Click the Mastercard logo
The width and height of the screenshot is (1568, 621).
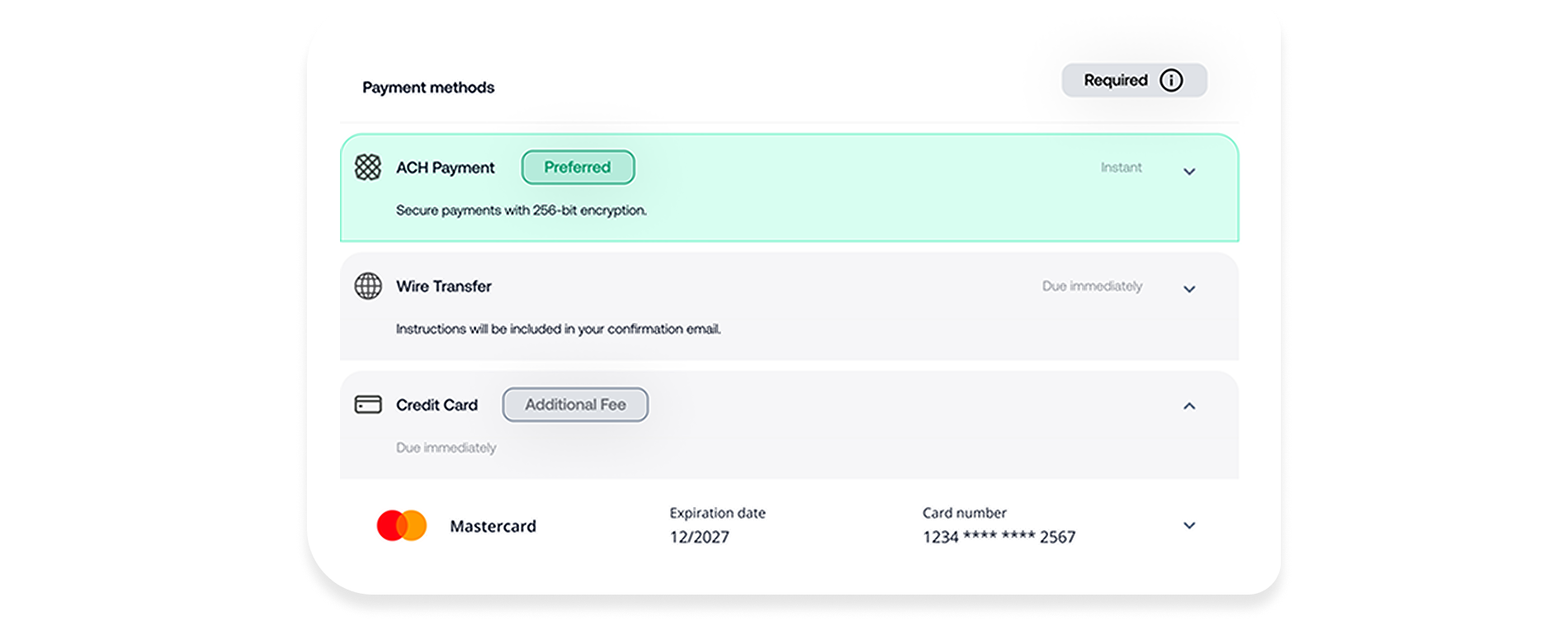[401, 526]
